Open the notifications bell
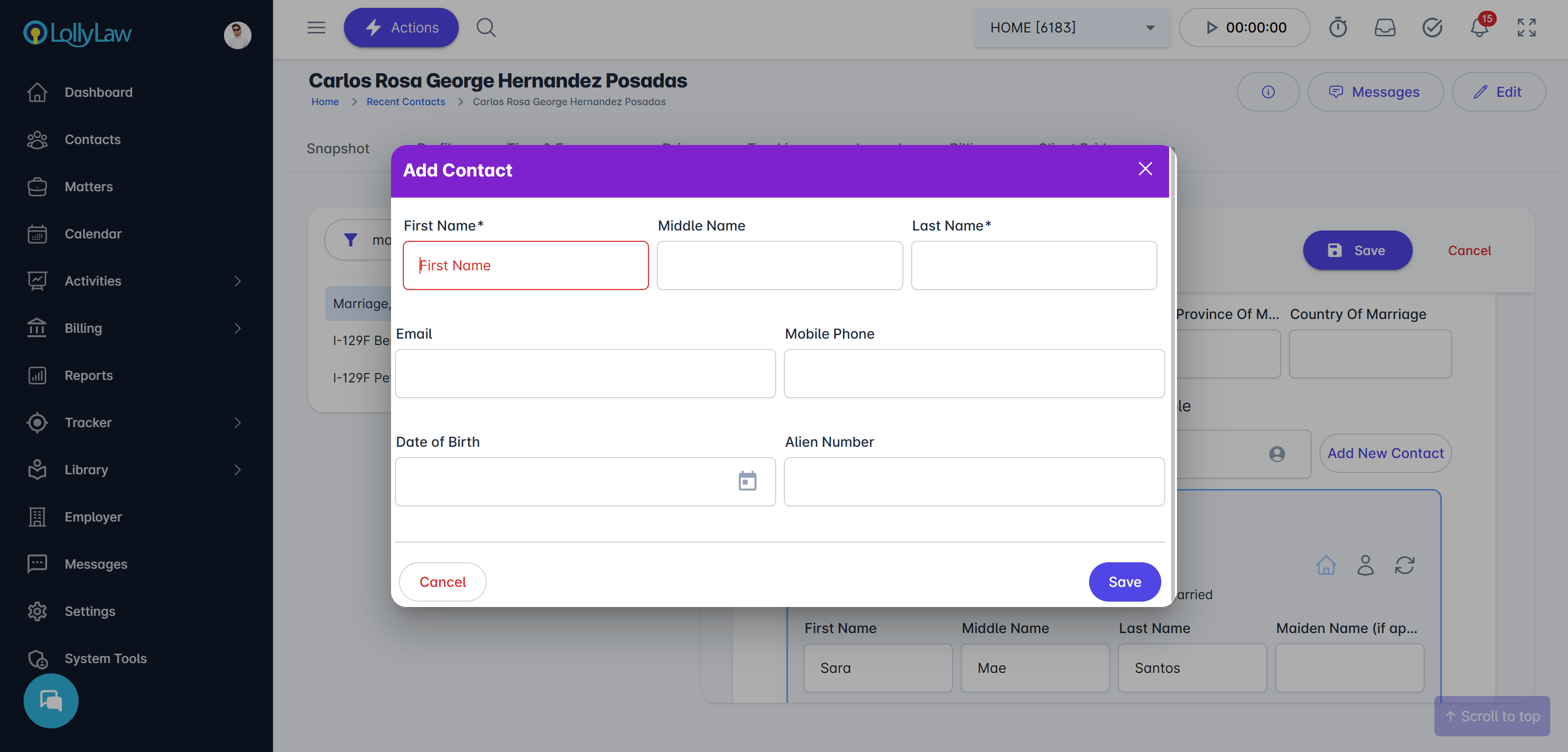The image size is (1568, 752). tap(1479, 28)
